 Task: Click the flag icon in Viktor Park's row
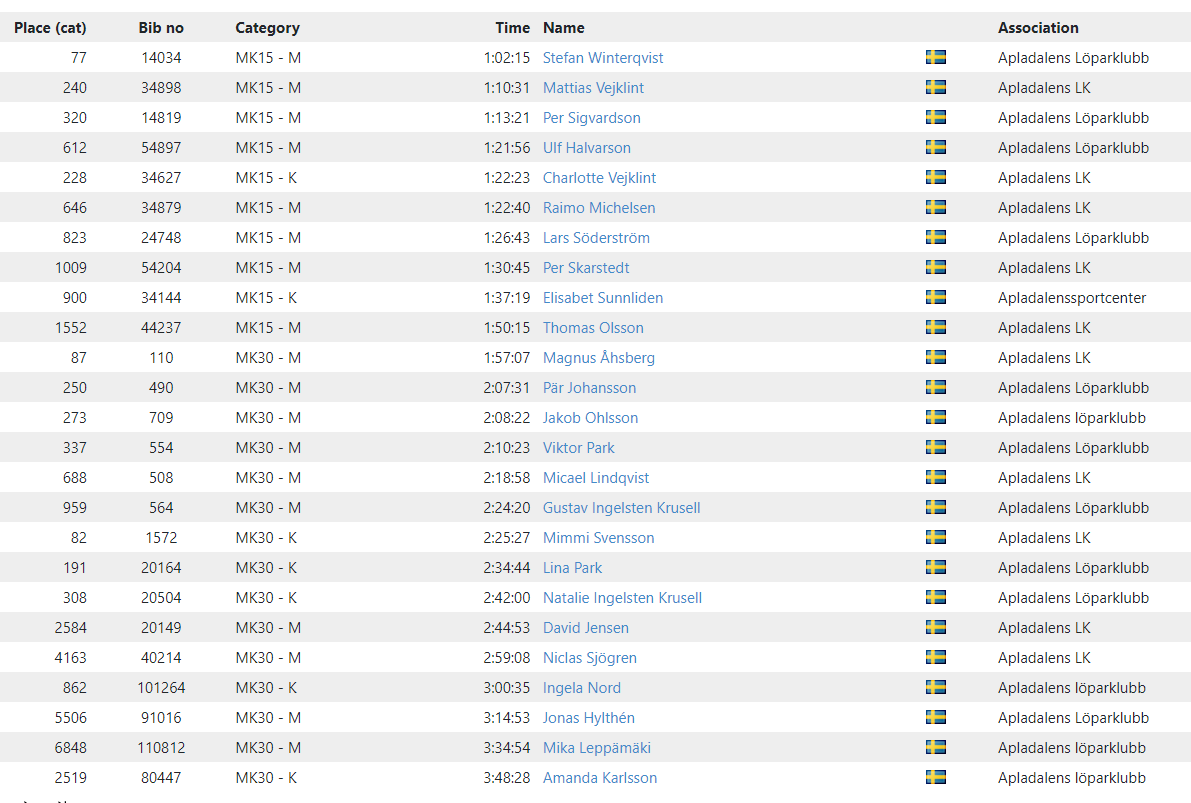point(936,447)
